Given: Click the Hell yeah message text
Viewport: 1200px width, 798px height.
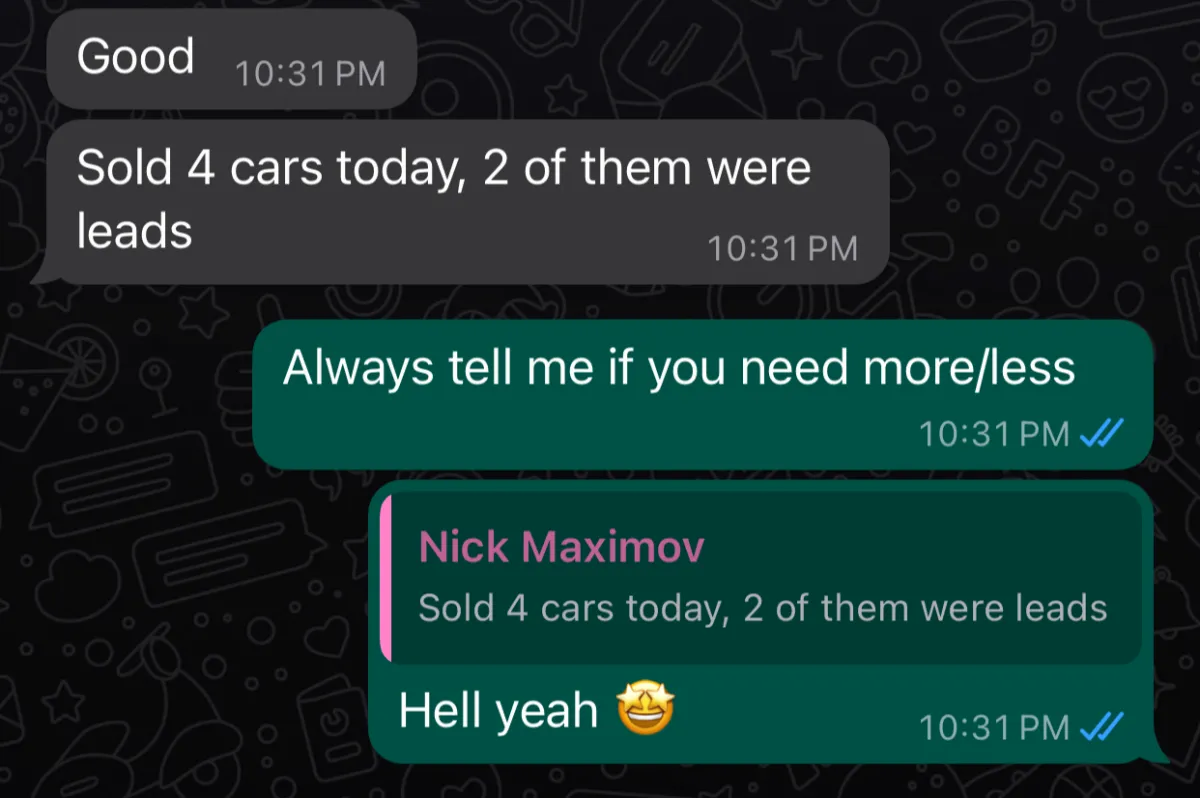Looking at the screenshot, I should (x=498, y=711).
